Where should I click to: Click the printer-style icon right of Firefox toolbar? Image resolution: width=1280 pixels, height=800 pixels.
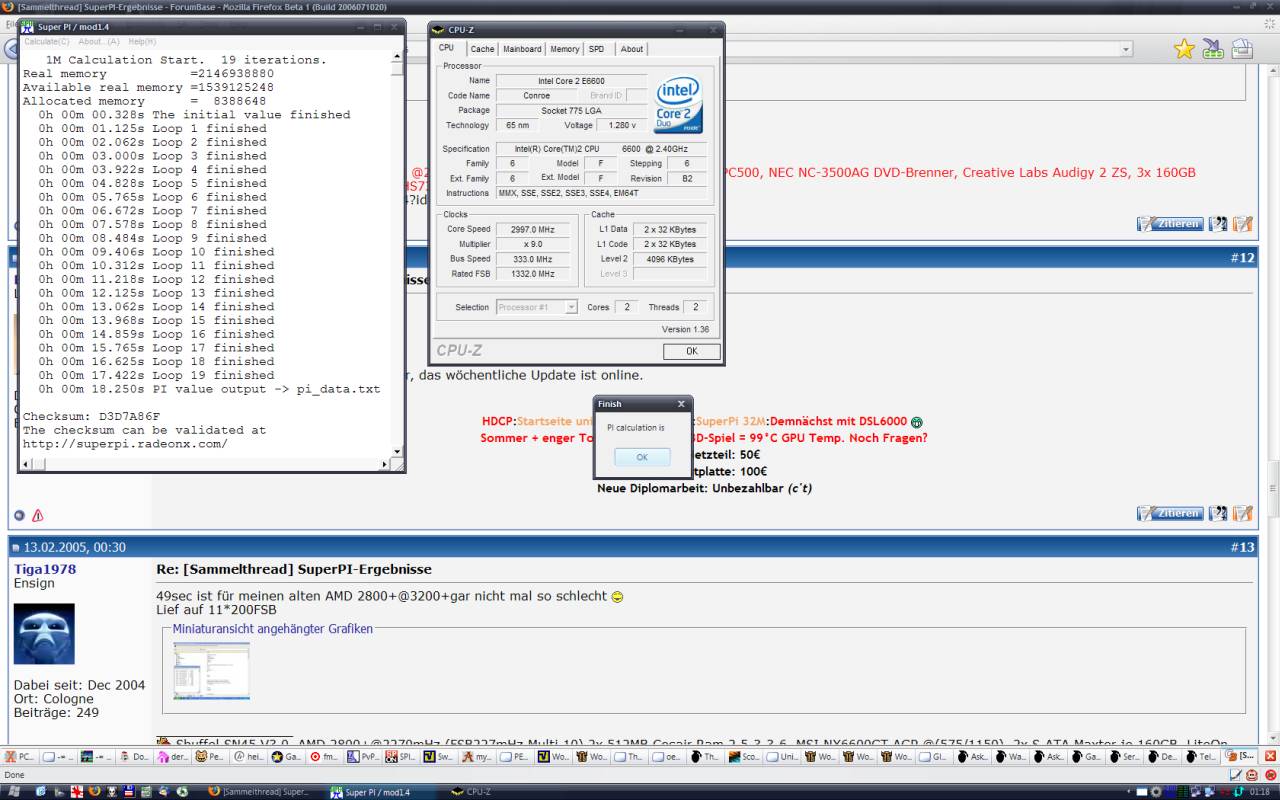[1242, 49]
